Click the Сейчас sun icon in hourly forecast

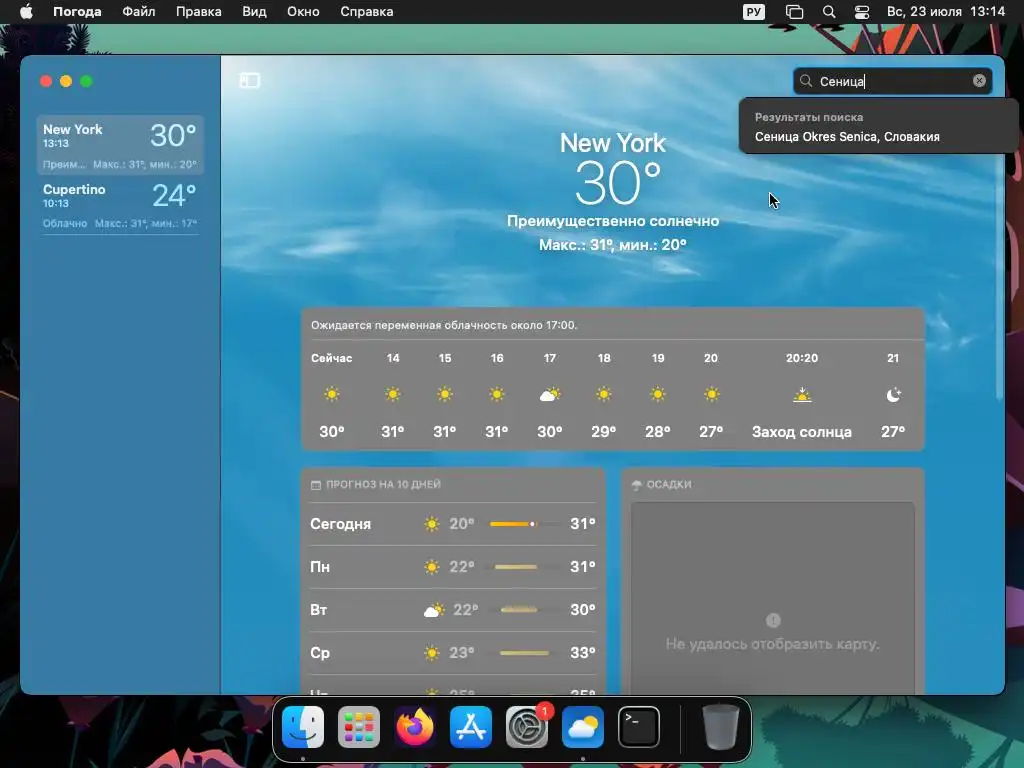[x=332, y=394]
